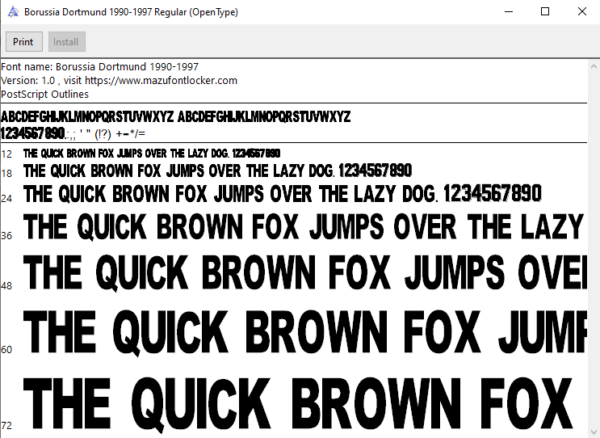The image size is (600, 438).
Task: Click the 18-point quick brown fox sample
Action: click(x=218, y=171)
